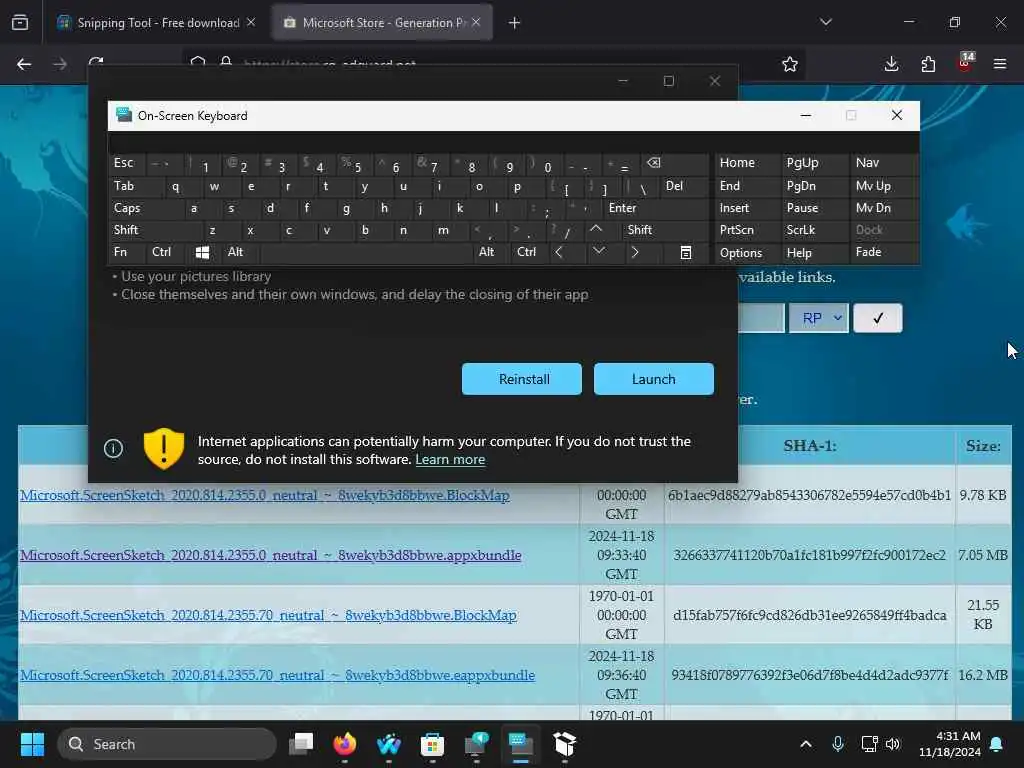Viewport: 1024px width, 768px height.
Task: Download ScreenSketch 2020.814.2355.70 eappxbundle
Action: [277, 675]
